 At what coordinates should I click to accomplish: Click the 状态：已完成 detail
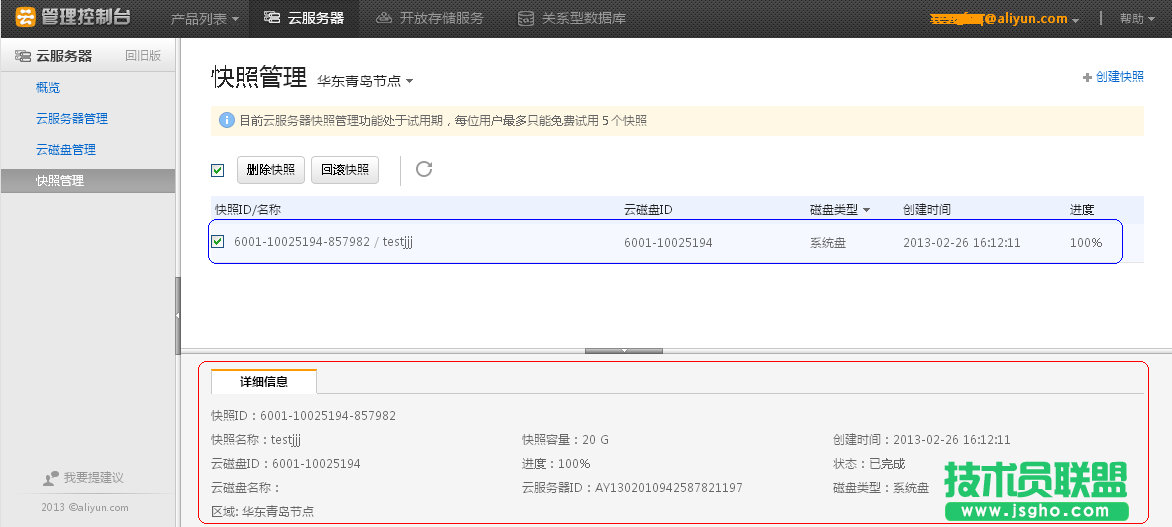coord(869,464)
